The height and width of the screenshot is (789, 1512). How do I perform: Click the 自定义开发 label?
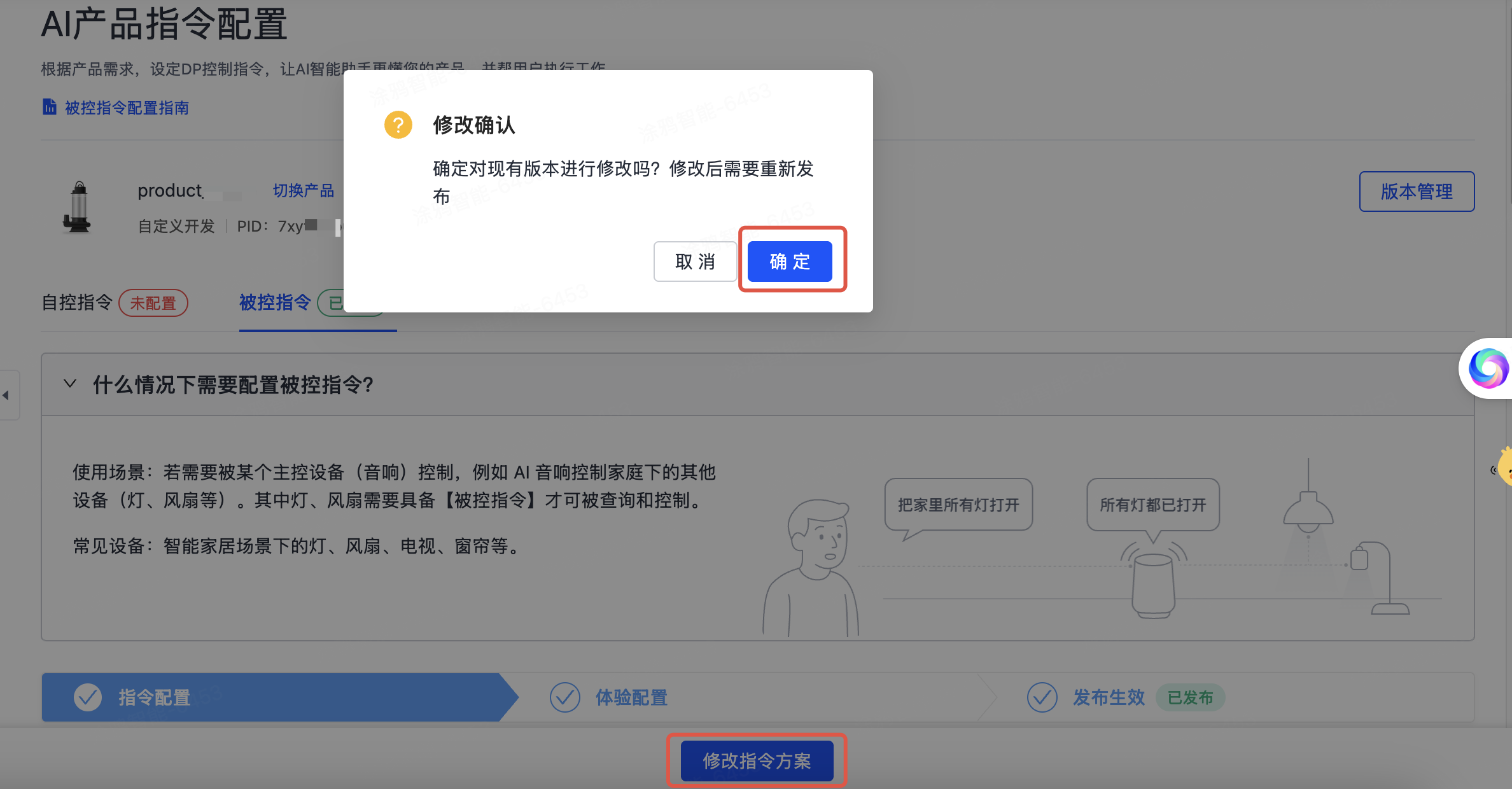[x=177, y=226]
